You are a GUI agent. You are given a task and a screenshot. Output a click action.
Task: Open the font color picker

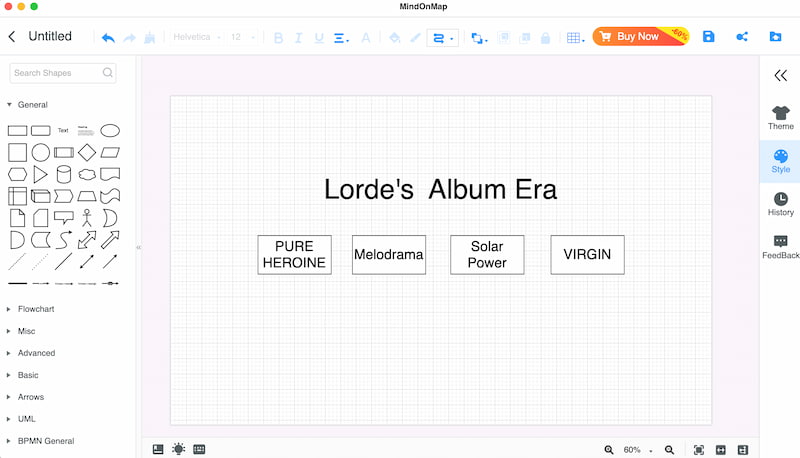tap(366, 37)
